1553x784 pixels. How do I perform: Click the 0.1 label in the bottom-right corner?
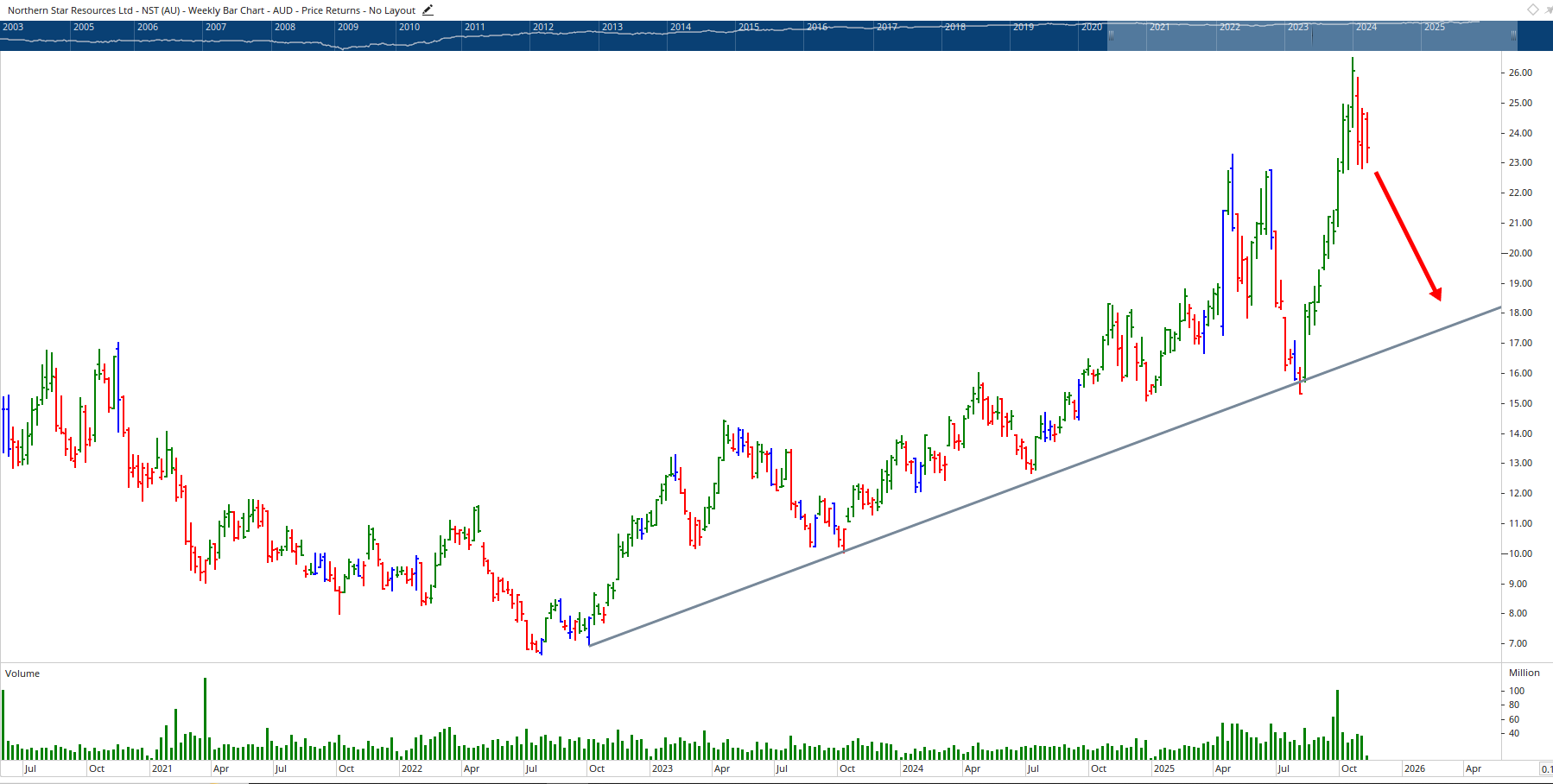pos(1547,768)
